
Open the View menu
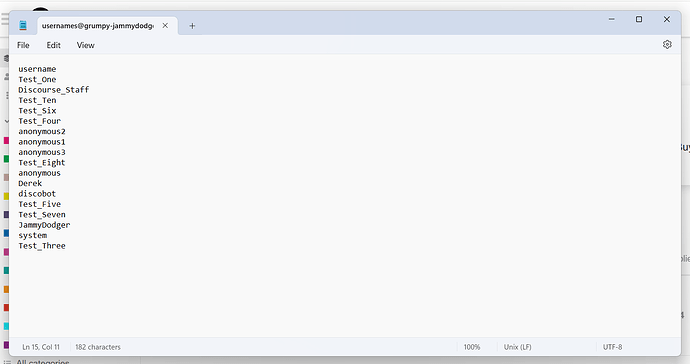tap(85, 45)
